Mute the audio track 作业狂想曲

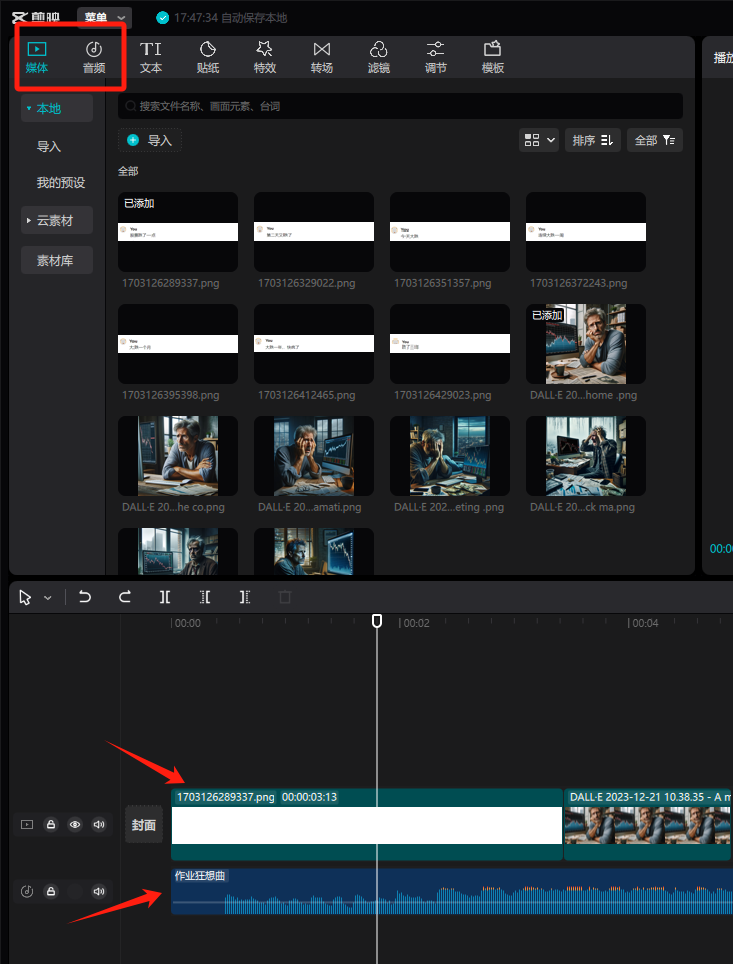point(99,891)
